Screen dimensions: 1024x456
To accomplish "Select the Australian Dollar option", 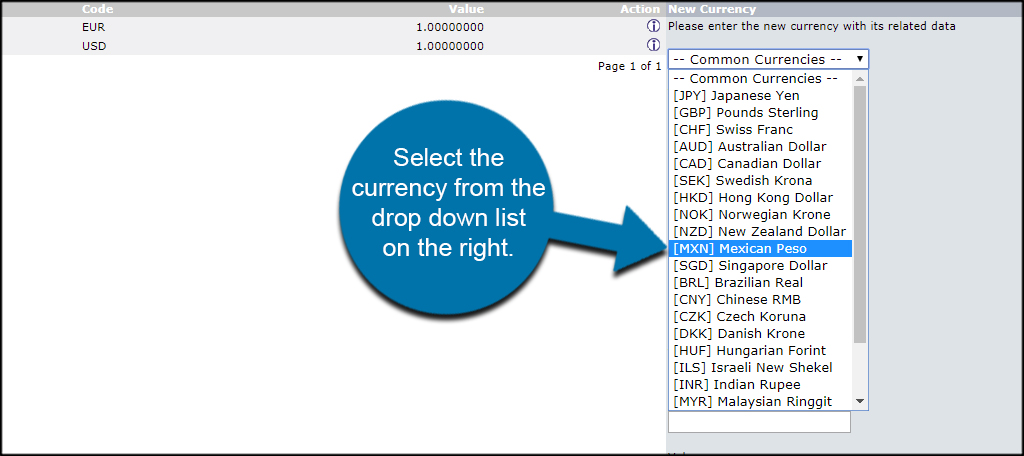I will pyautogui.click(x=750, y=147).
